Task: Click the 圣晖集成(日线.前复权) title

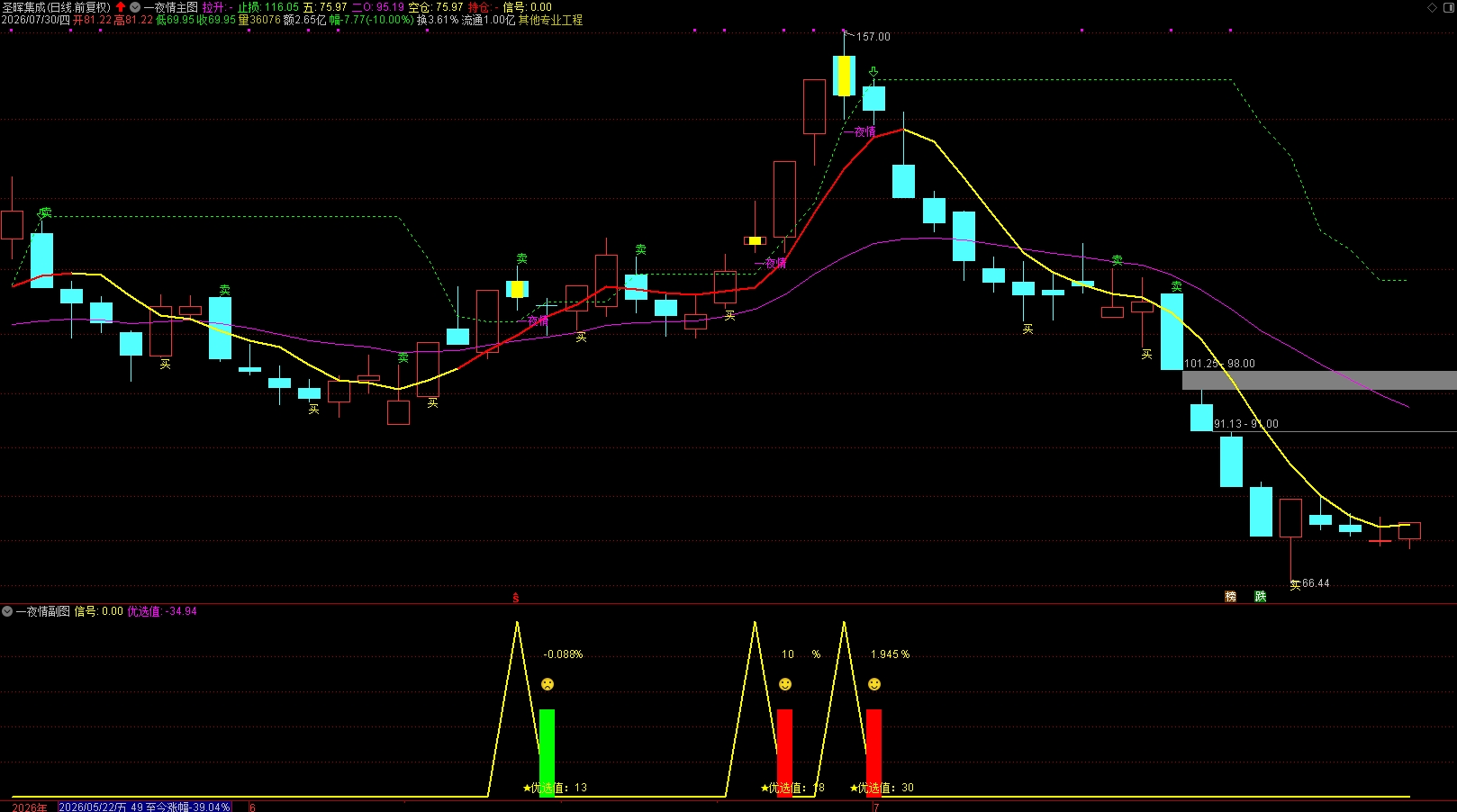Action: tap(56, 7)
